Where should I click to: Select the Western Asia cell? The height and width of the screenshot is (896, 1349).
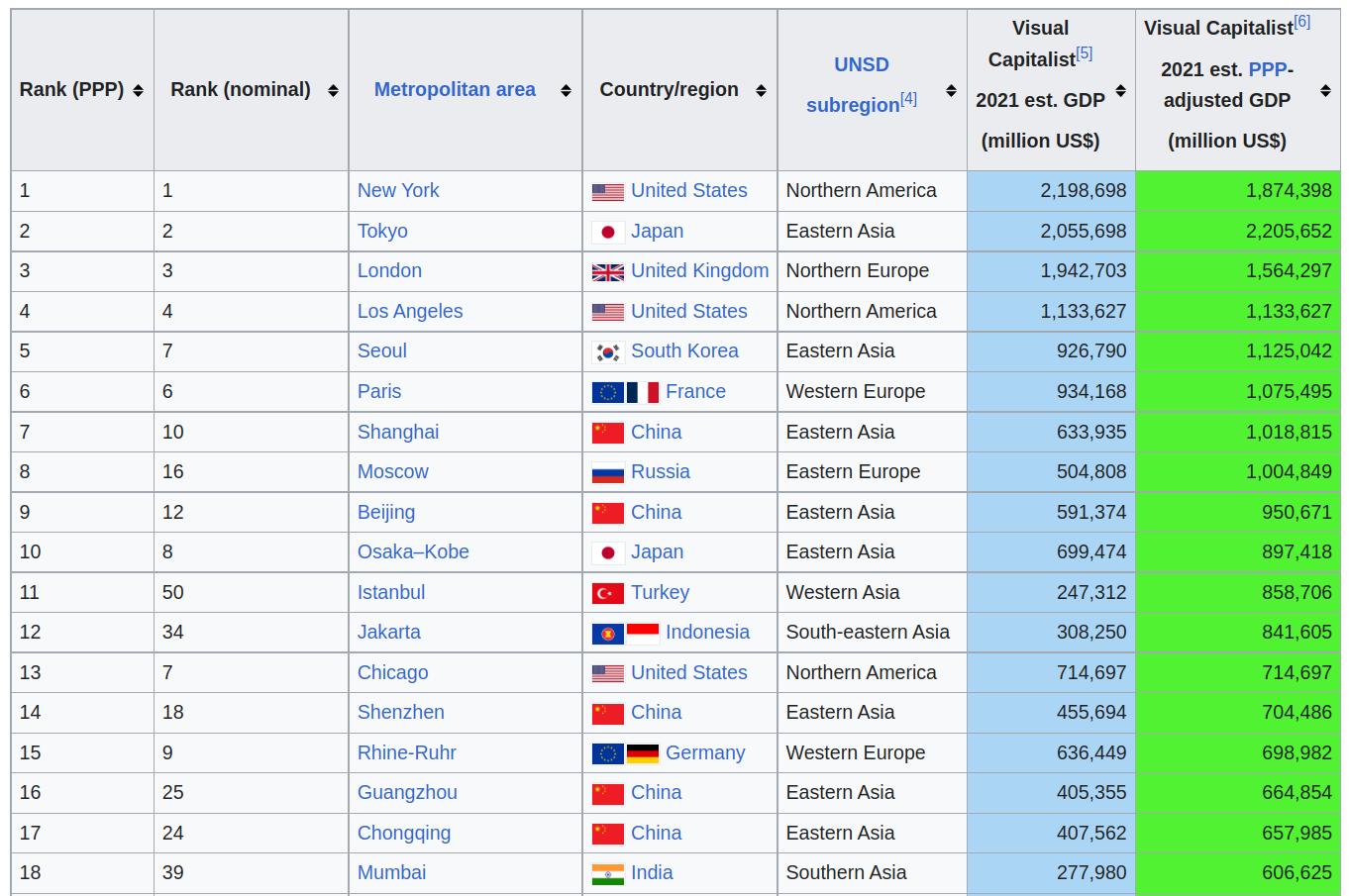[872, 592]
